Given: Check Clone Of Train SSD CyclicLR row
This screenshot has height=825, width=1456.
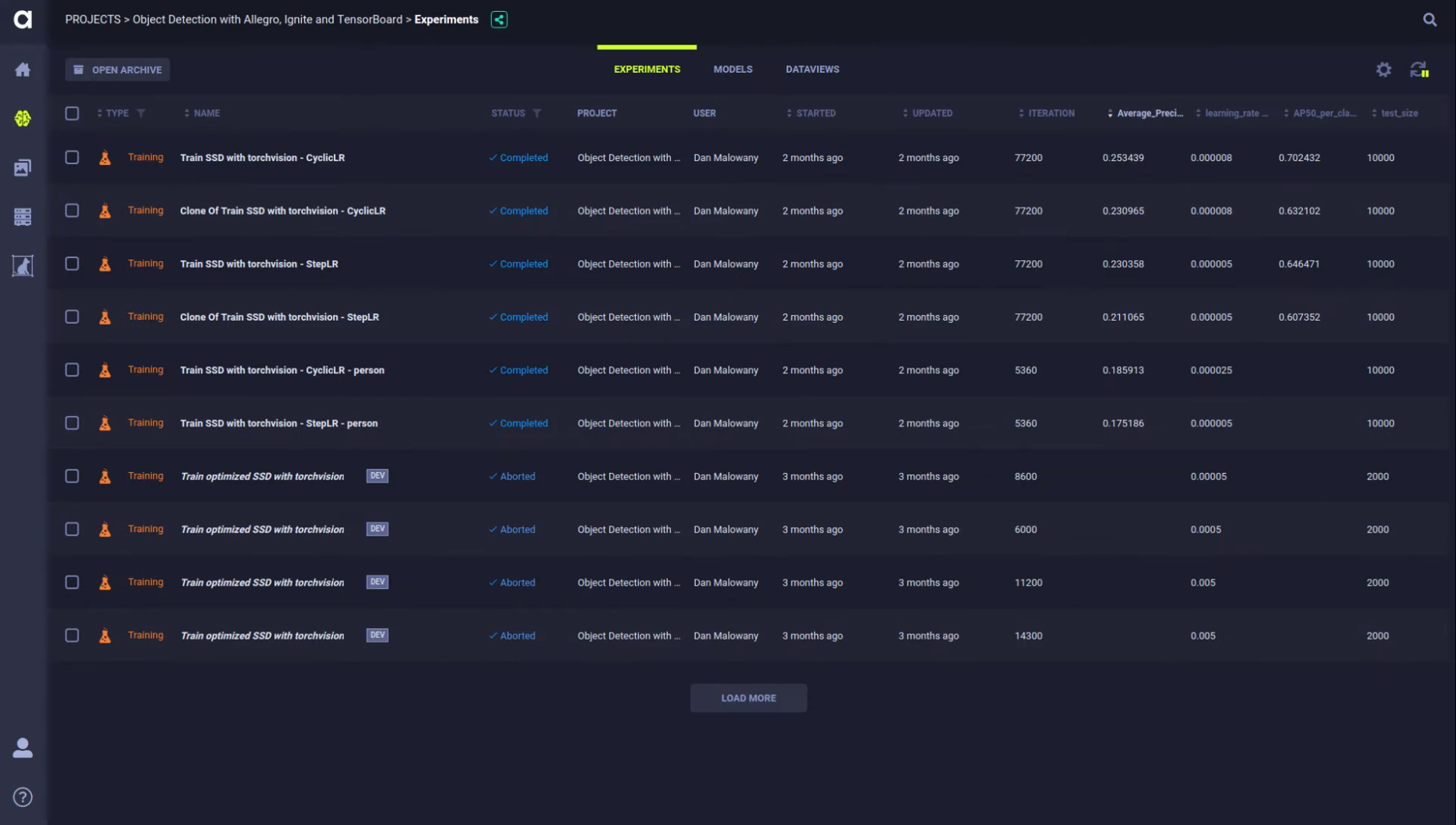Looking at the screenshot, I should (x=72, y=210).
